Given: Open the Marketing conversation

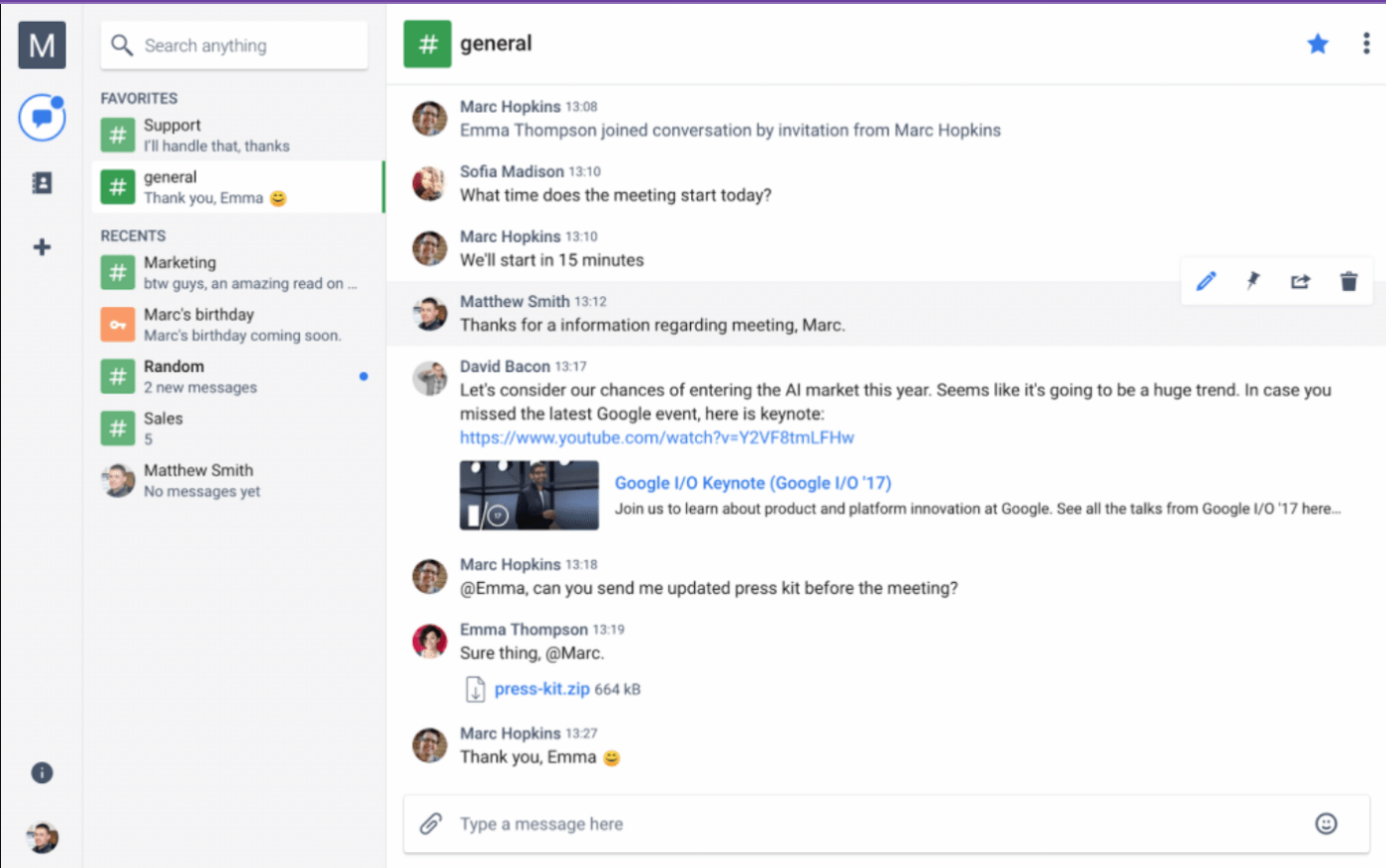Looking at the screenshot, I should tap(238, 272).
